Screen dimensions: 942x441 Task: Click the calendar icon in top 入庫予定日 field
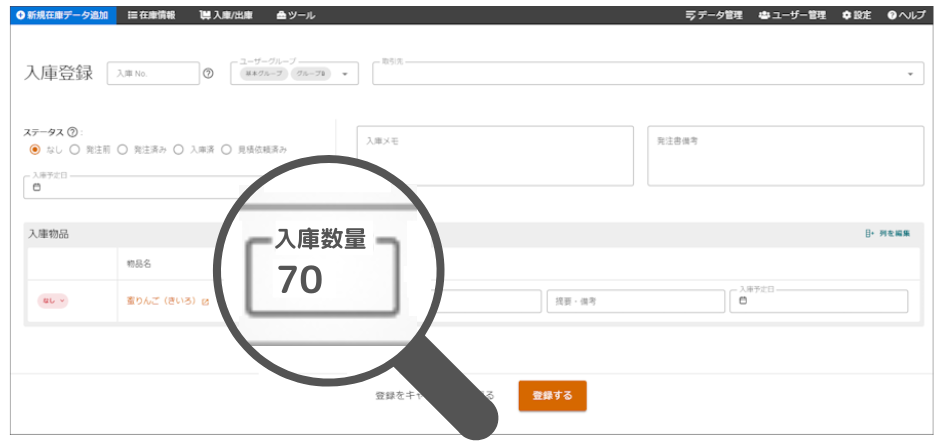tap(37, 187)
